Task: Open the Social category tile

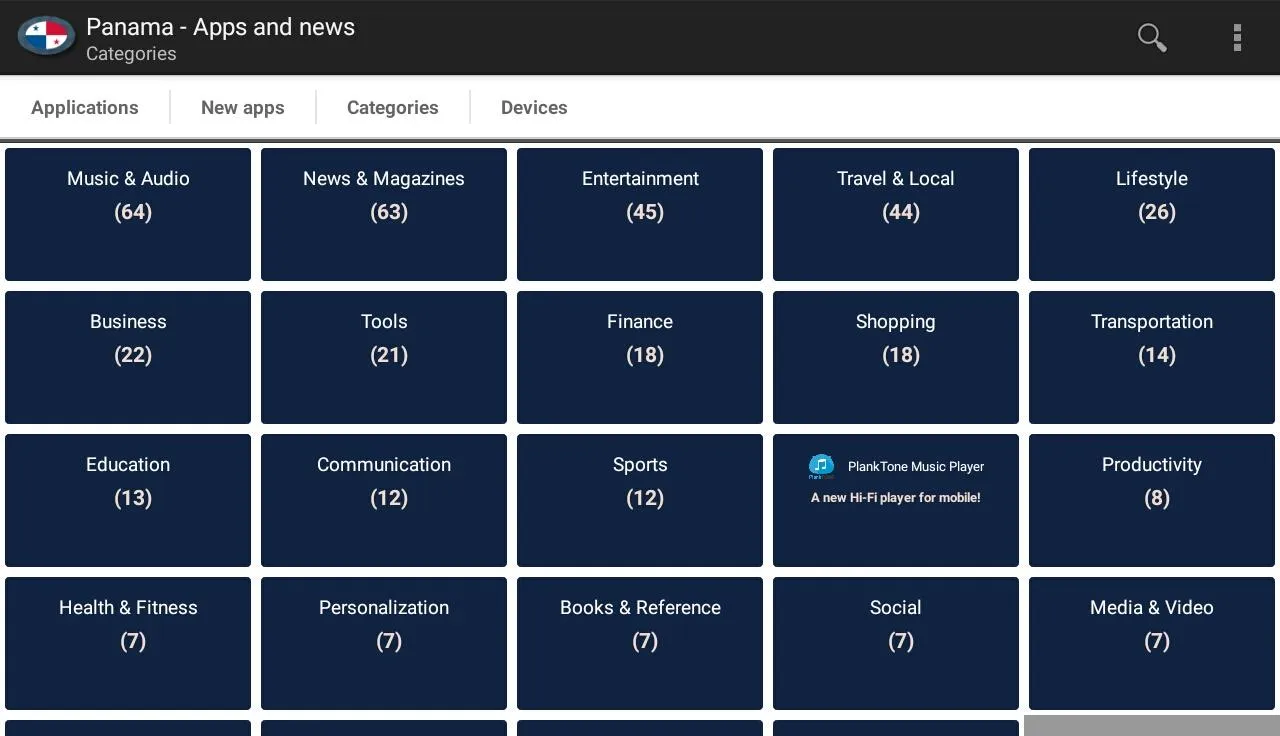Action: coord(896,643)
